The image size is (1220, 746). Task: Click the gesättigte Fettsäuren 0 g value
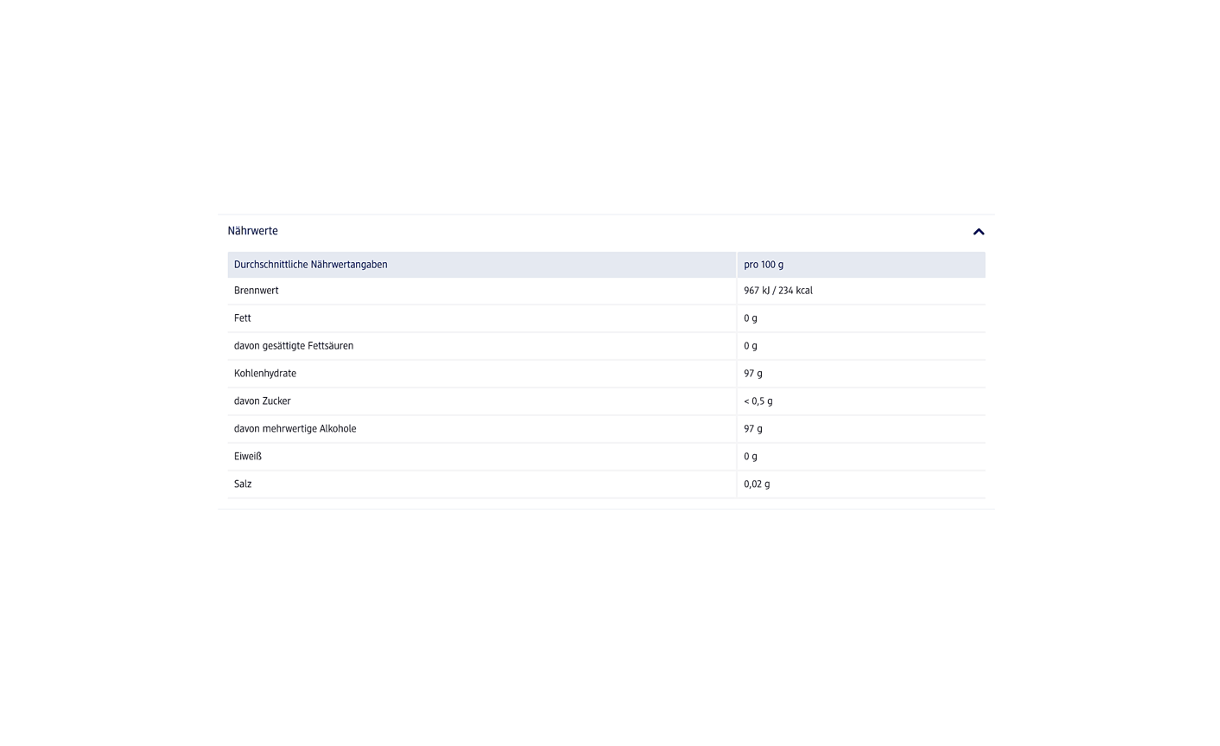tap(751, 346)
